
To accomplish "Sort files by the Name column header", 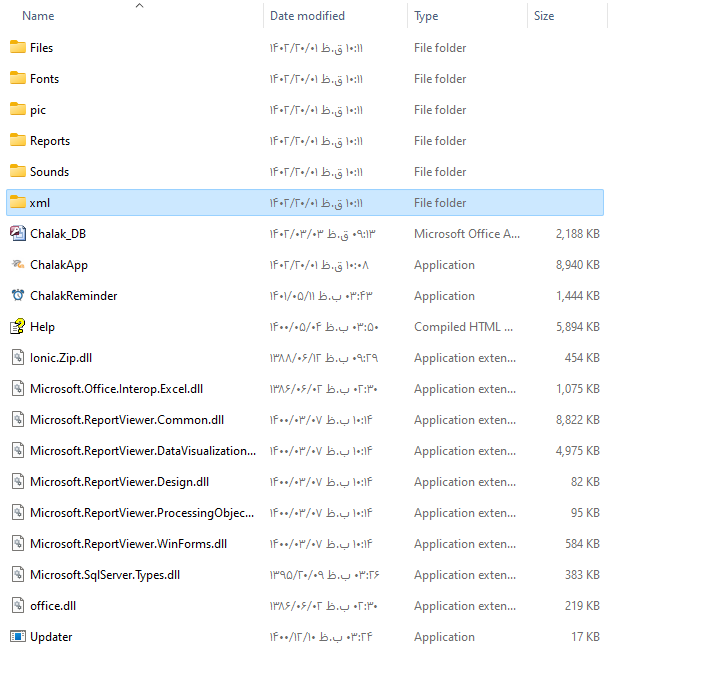I will pos(38,16).
